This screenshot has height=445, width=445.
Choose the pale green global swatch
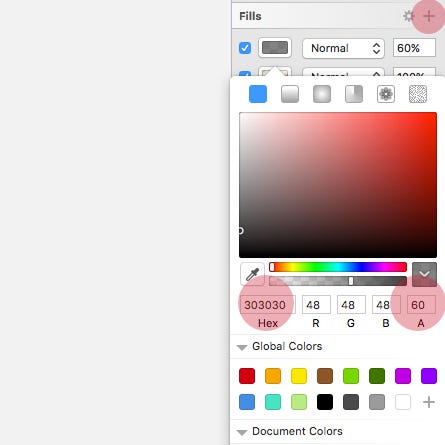pyautogui.click(x=299, y=402)
